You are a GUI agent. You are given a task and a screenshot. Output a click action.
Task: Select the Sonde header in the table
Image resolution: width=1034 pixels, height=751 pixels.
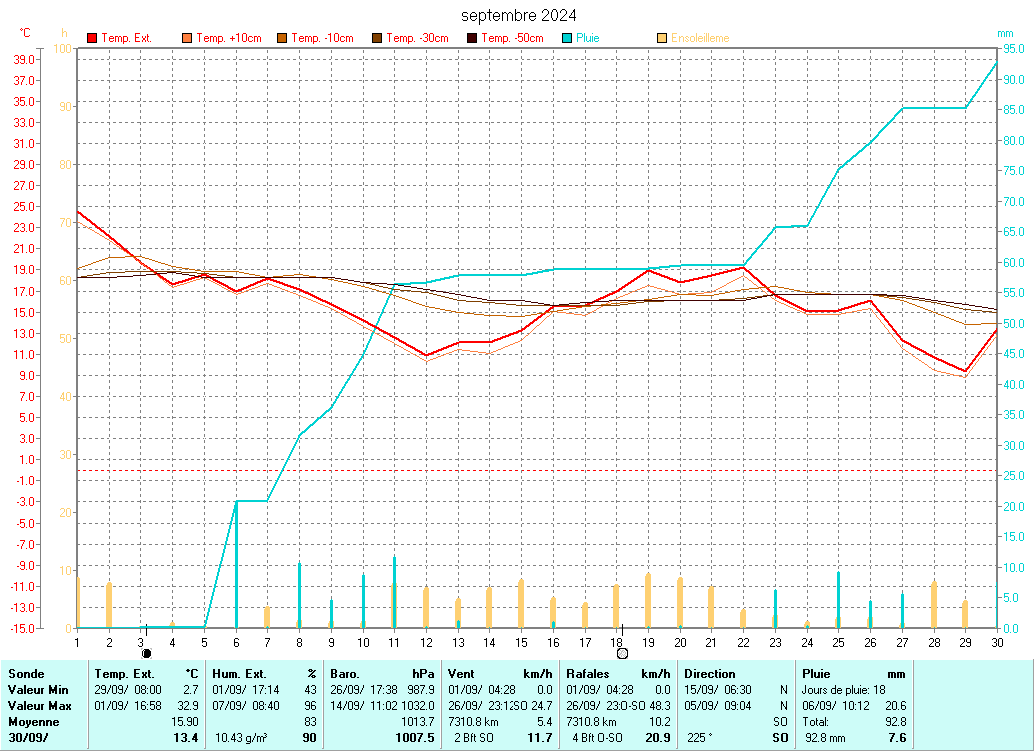click(x=26, y=674)
